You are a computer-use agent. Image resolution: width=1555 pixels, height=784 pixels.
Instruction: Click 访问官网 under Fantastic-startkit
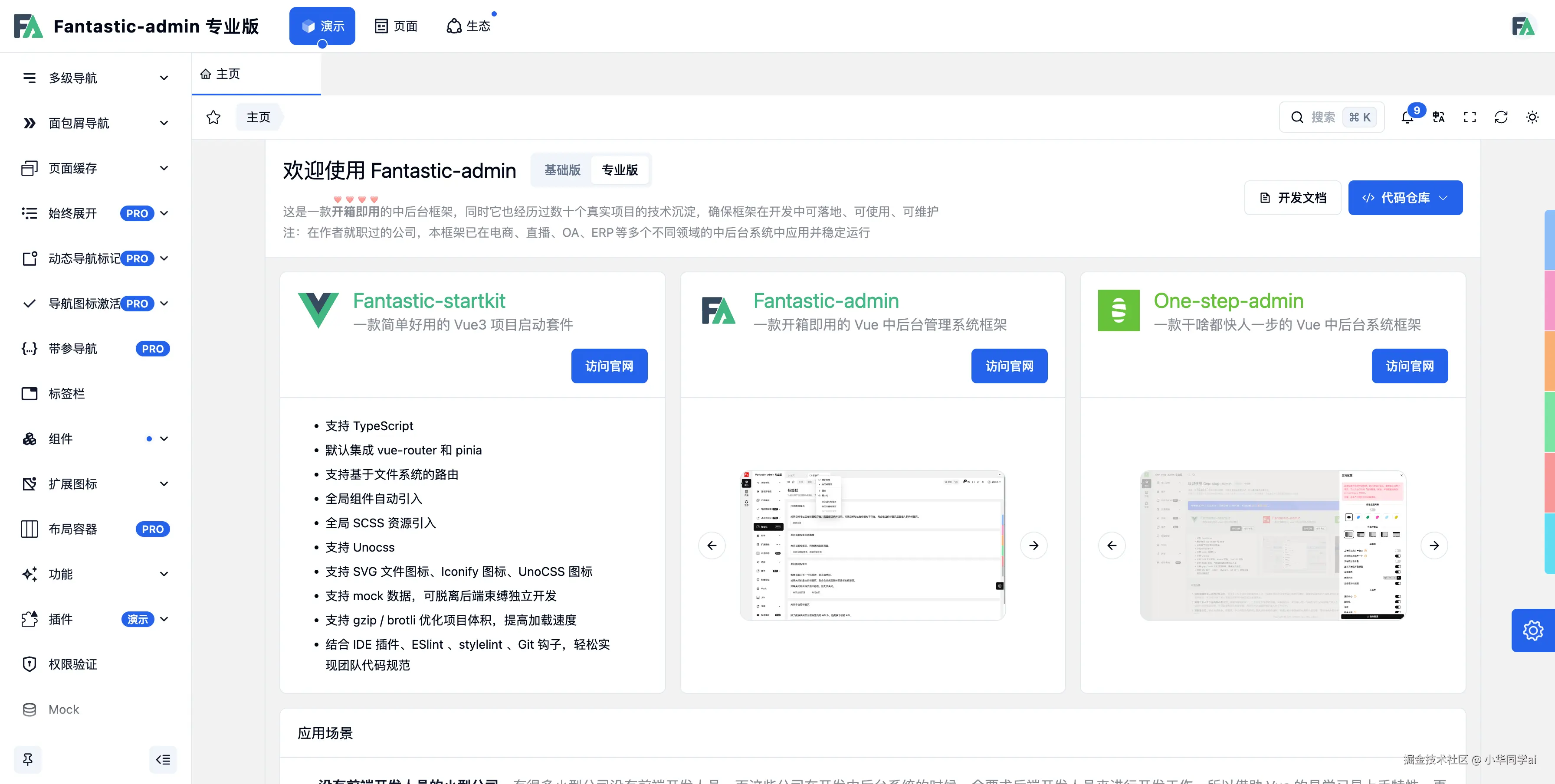[x=609, y=366]
